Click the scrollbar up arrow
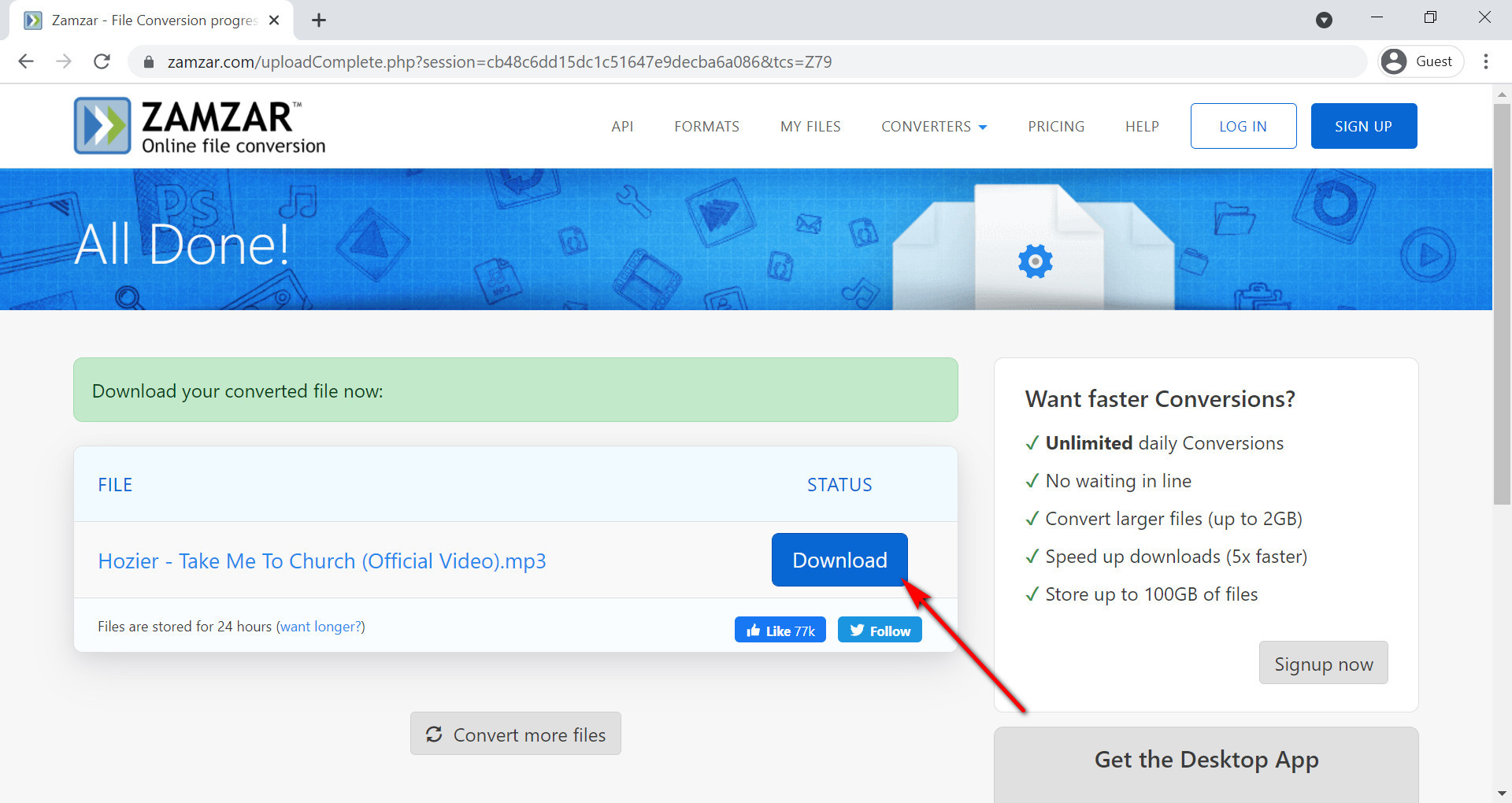Viewport: 1512px width, 803px height. click(1502, 94)
